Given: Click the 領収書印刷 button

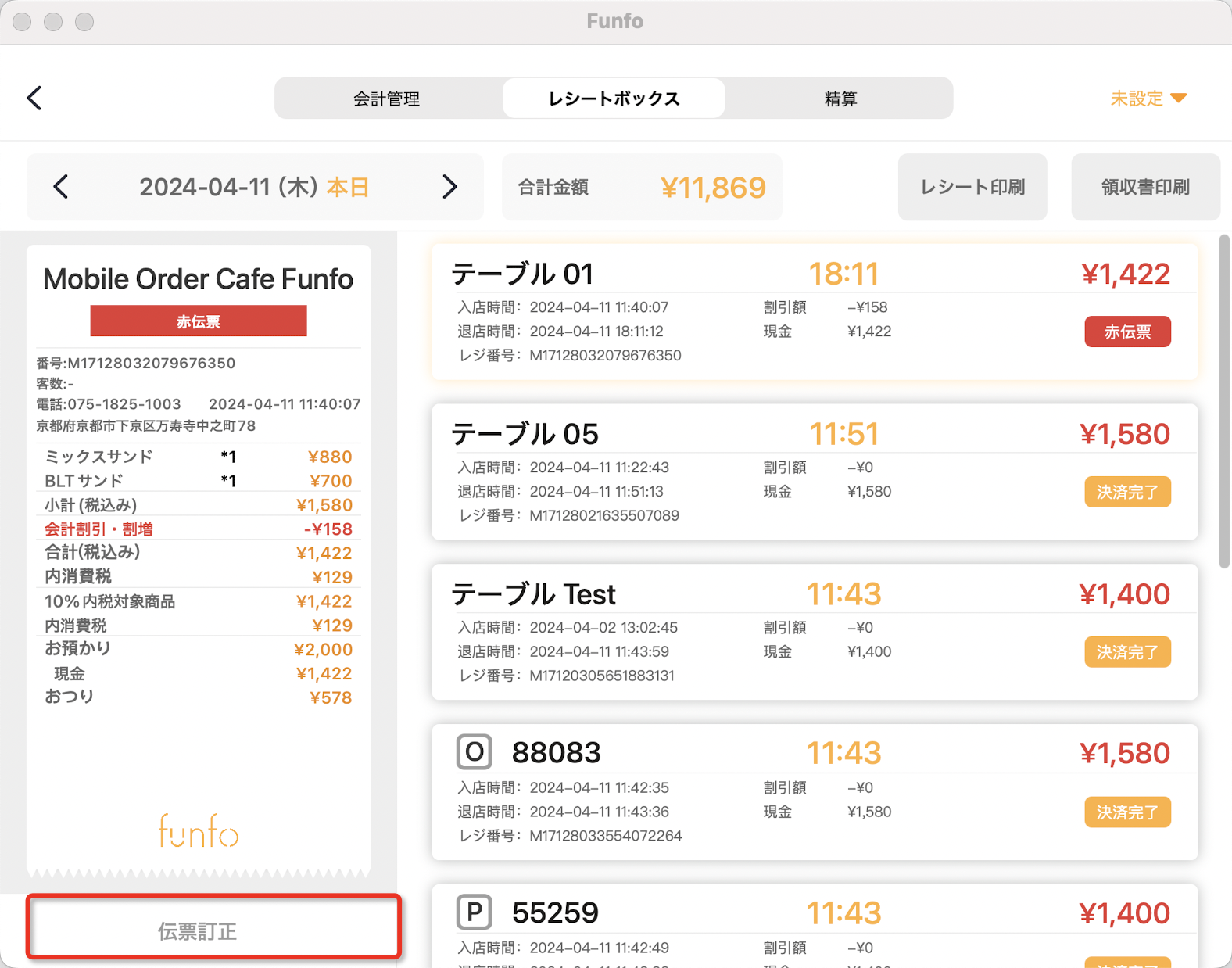Looking at the screenshot, I should point(1145,187).
